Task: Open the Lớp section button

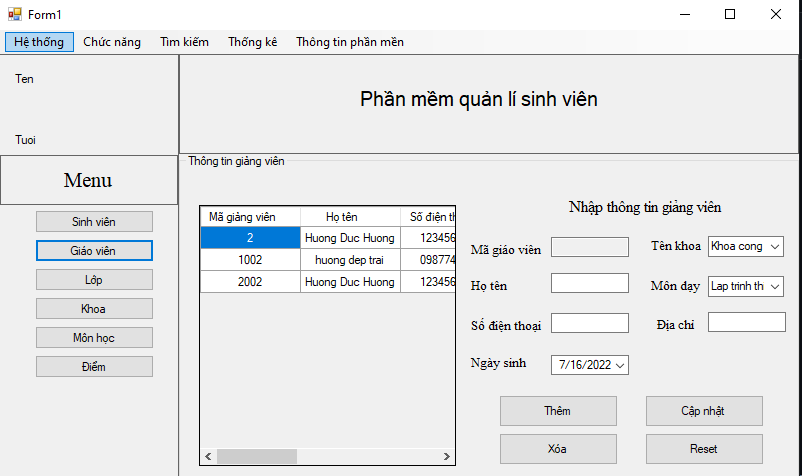Action: point(94,280)
